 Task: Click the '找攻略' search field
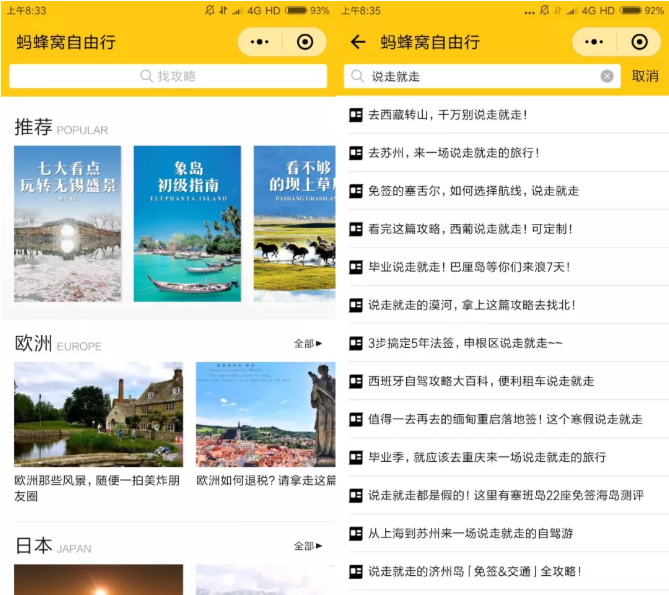click(168, 76)
